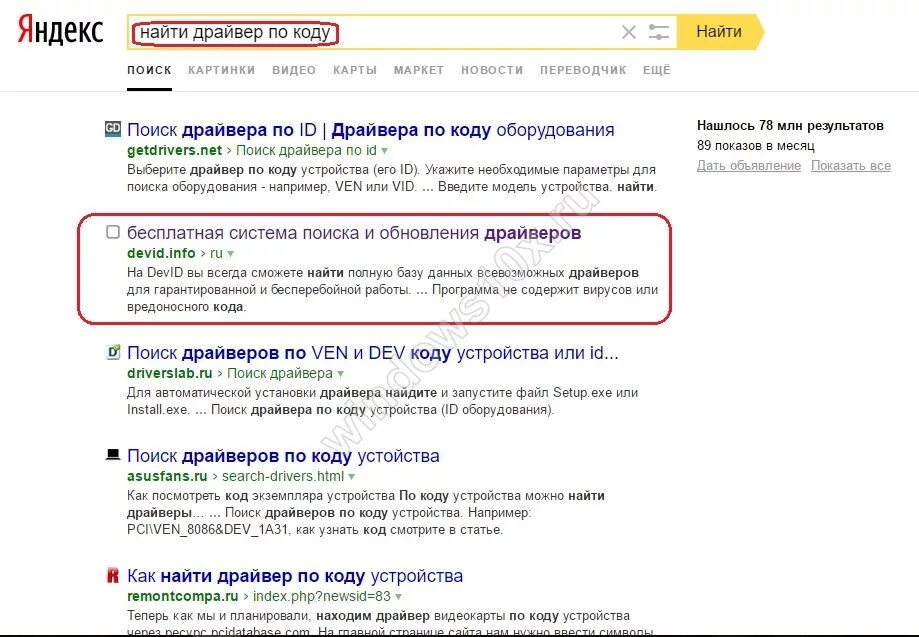Click the getdrivers.net snippet 'Выберите драйвер по коду'
The image size is (919, 637).
click(x=392, y=178)
